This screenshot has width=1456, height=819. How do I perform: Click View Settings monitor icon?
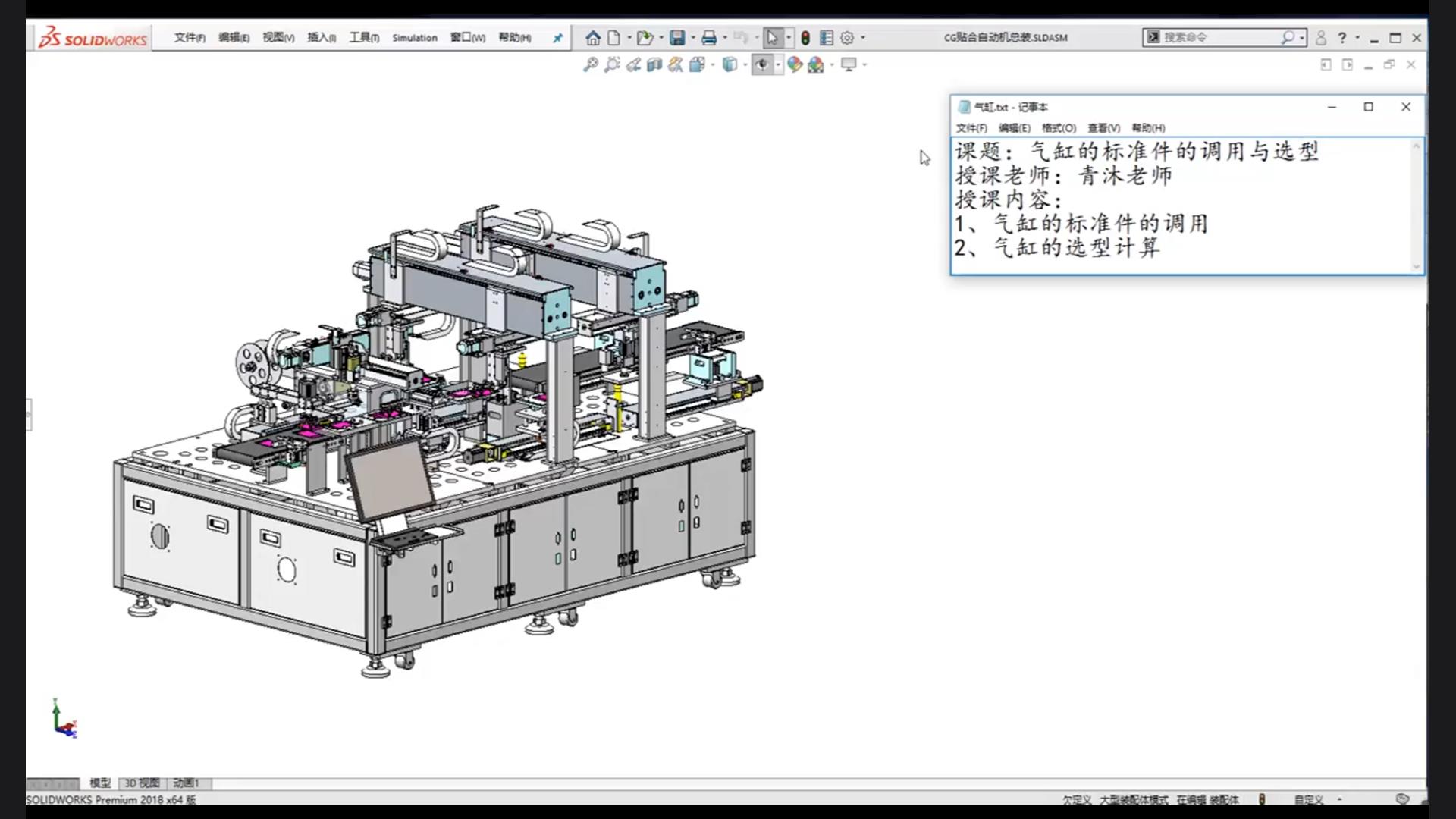click(x=849, y=65)
